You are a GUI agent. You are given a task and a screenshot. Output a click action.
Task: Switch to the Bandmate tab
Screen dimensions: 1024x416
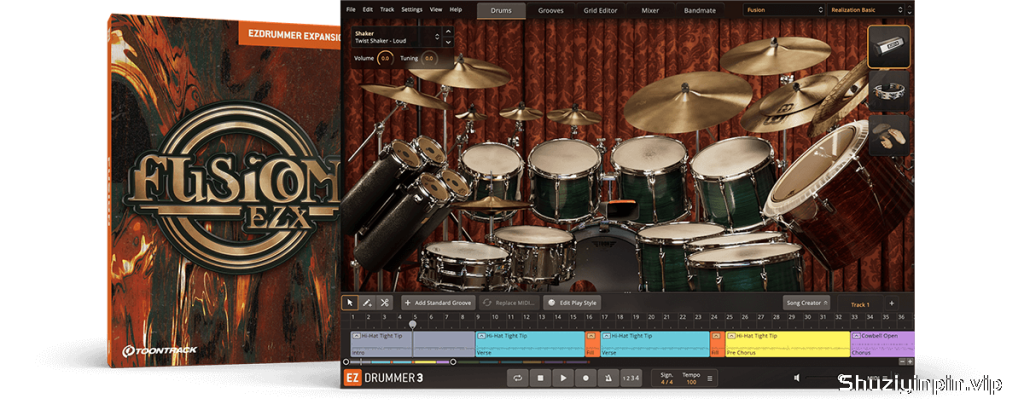699,10
